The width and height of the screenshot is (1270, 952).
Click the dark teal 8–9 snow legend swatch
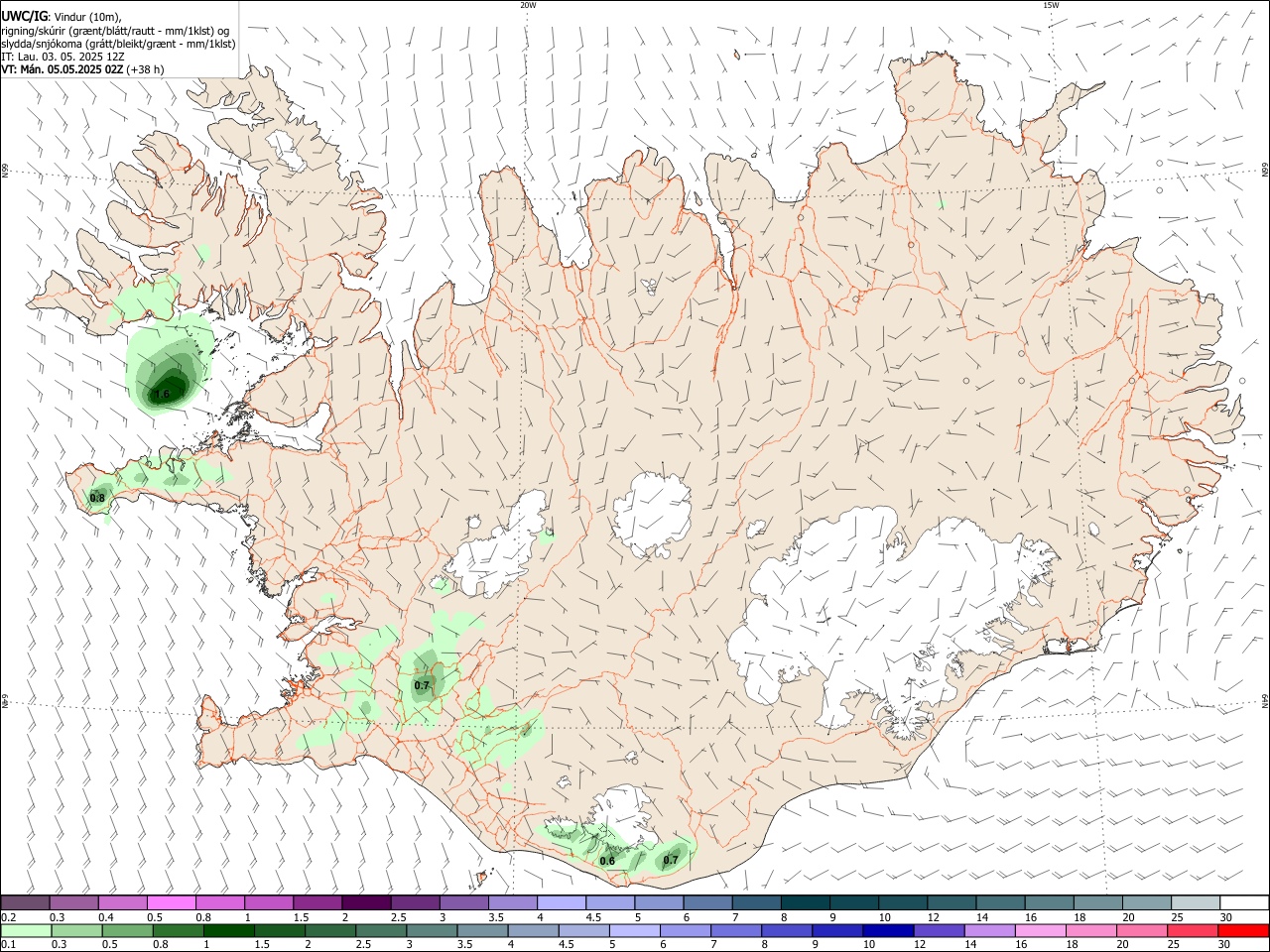tap(806, 902)
